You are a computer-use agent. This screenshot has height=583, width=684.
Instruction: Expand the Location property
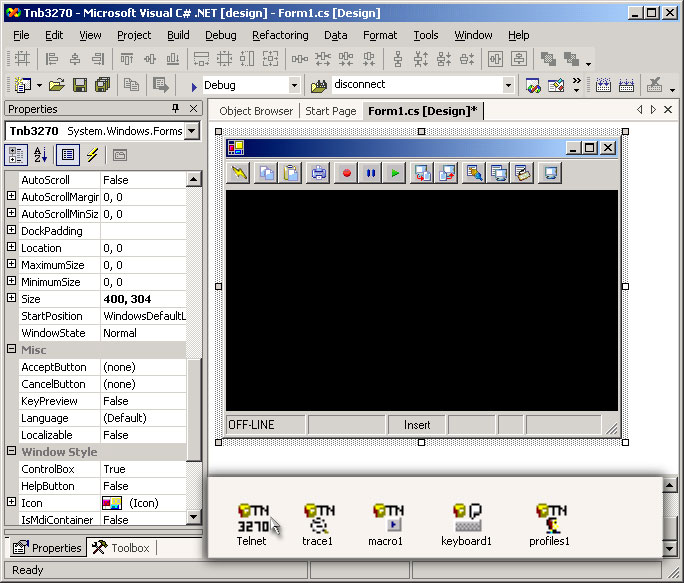(x=12, y=247)
